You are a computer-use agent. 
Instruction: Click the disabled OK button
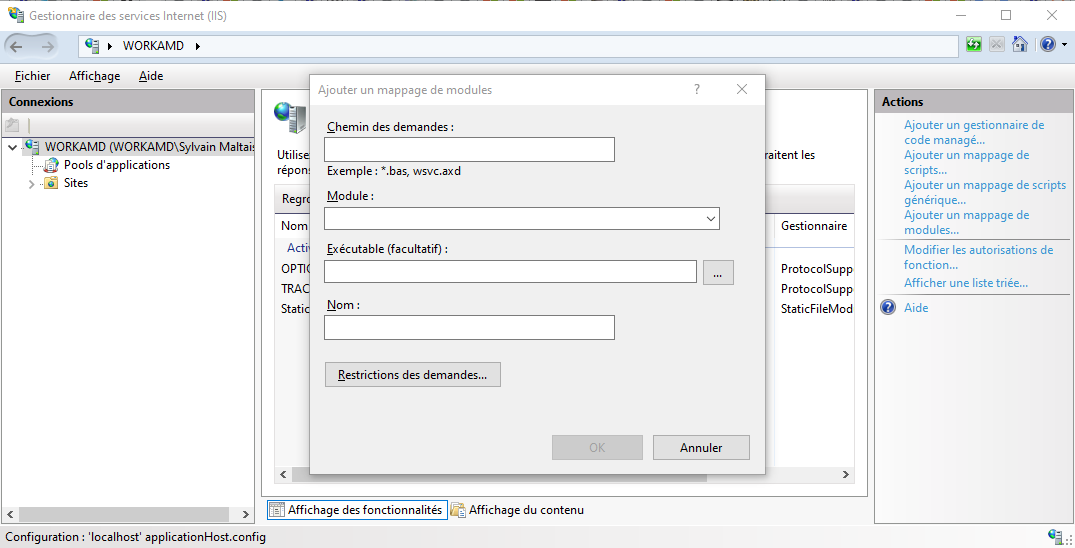[x=597, y=447]
